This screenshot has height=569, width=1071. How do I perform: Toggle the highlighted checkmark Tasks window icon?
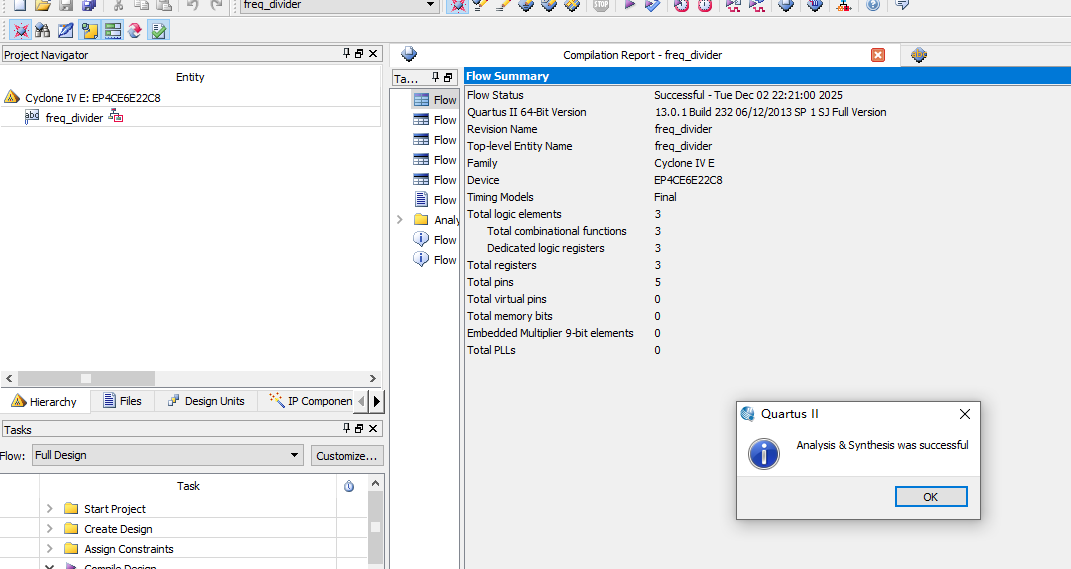[158, 30]
